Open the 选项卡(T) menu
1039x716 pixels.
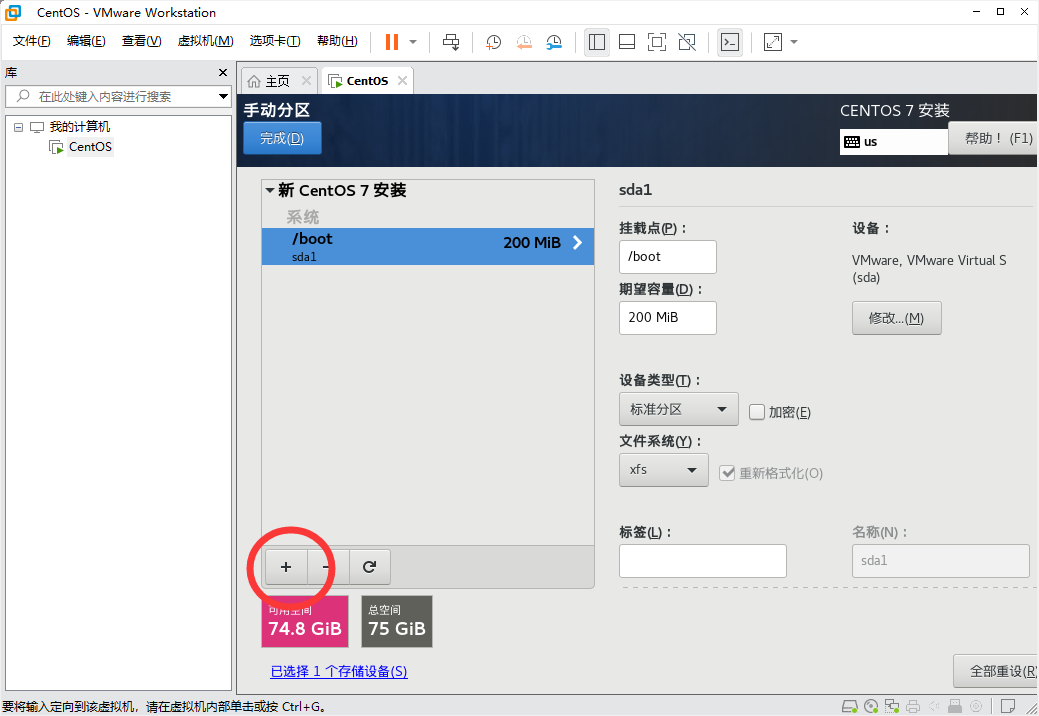click(x=274, y=41)
